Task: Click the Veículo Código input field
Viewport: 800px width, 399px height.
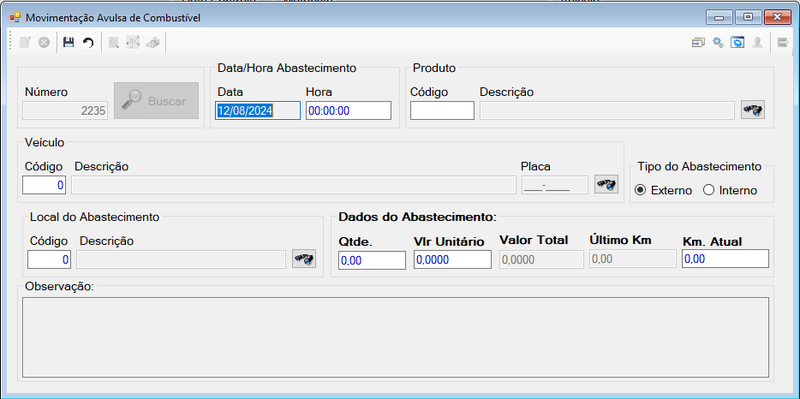Action: coord(44,185)
